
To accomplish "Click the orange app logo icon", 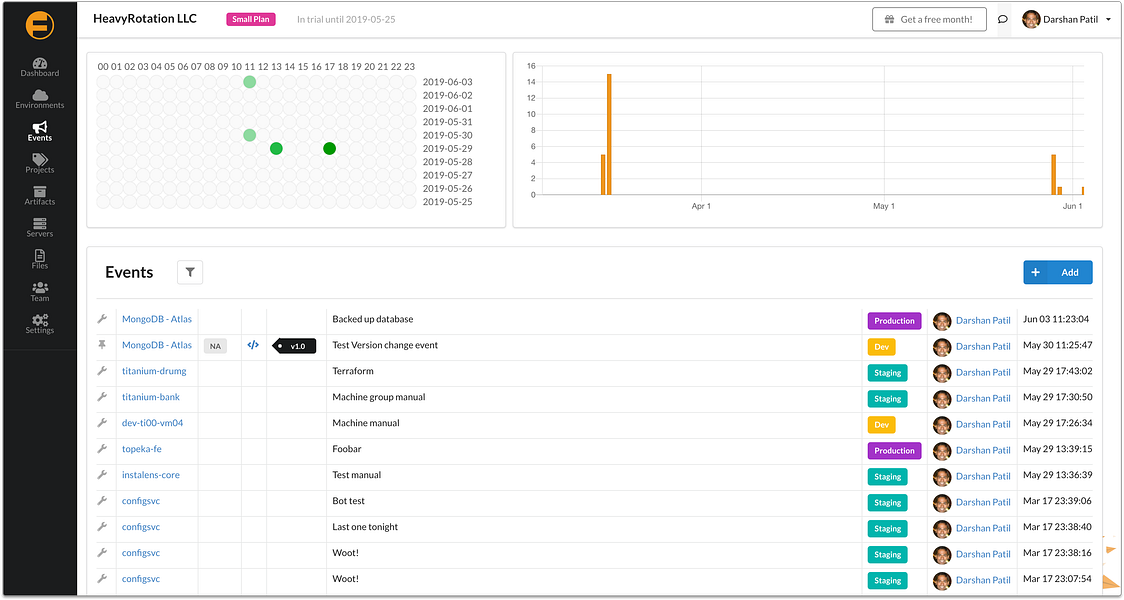I will [x=39, y=25].
